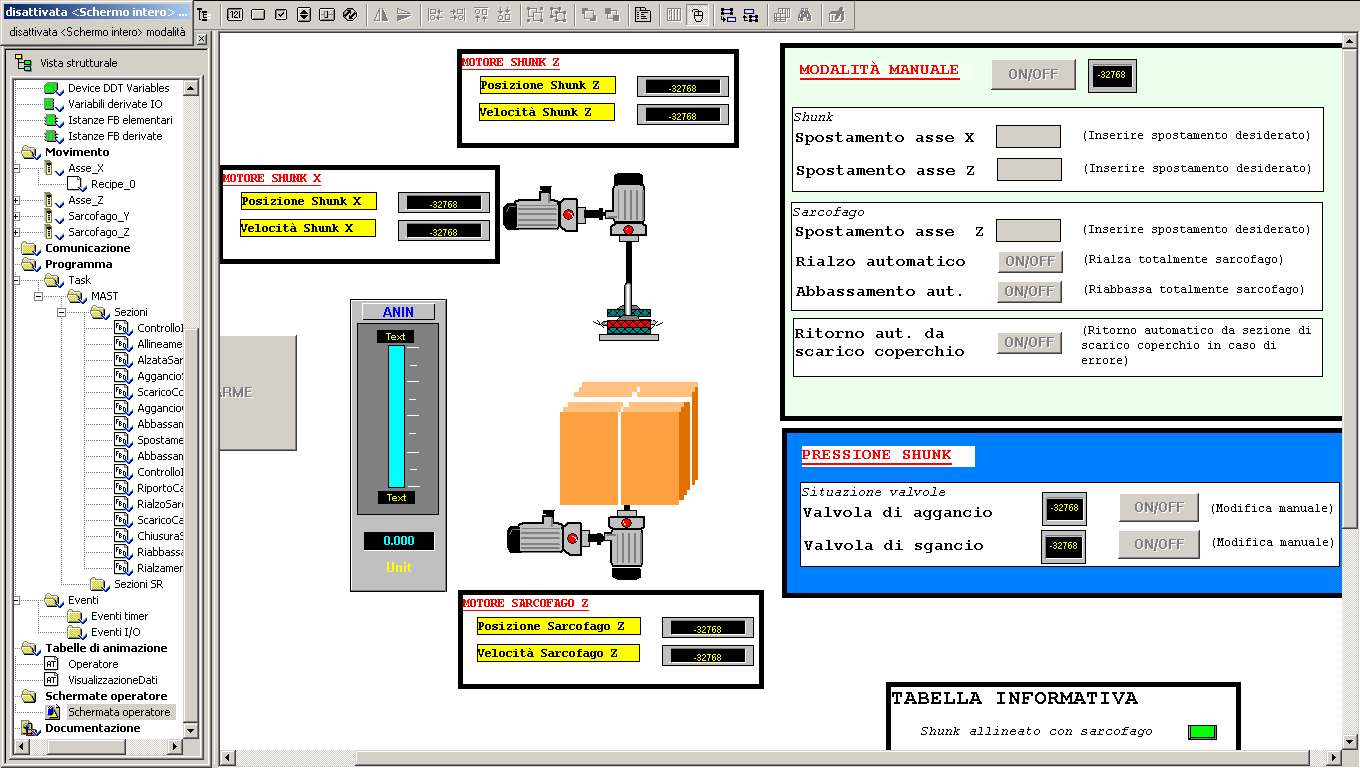Collapse the Asse_X tree node
This screenshot has width=1360, height=768.
17,168
